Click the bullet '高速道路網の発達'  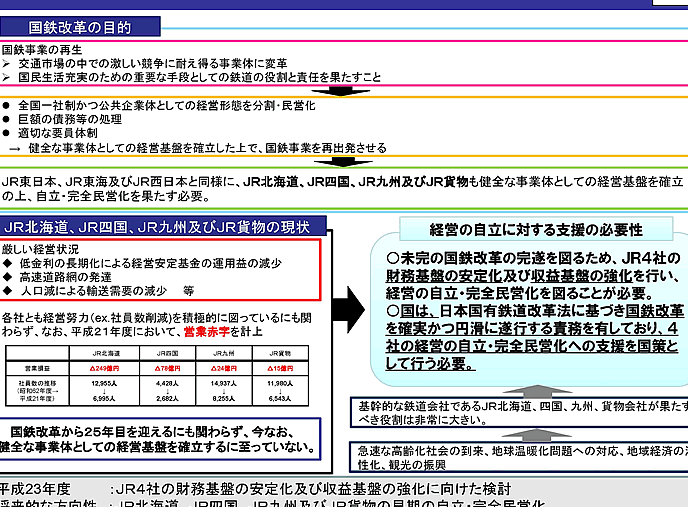[x=65, y=277]
